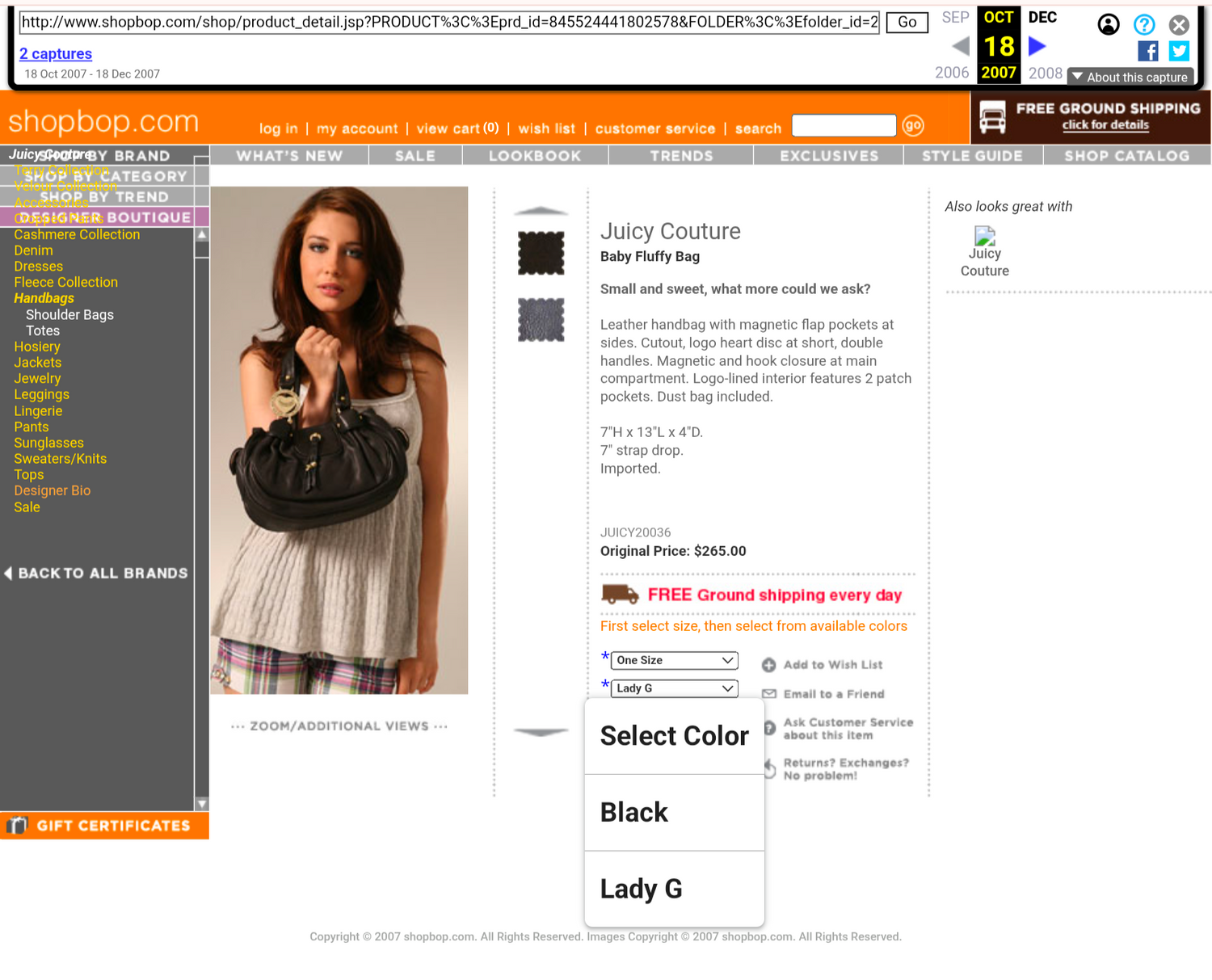Click the Gift Certificates button
Image resolution: width=1212 pixels, height=980 pixels.
point(104,825)
